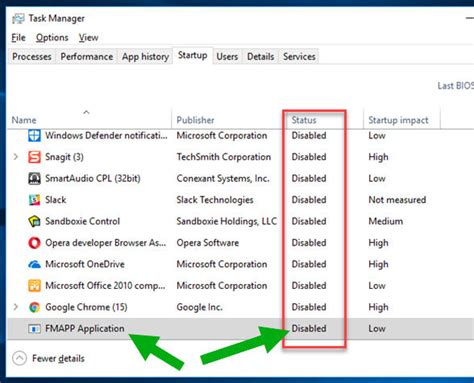The height and width of the screenshot is (383, 474).
Task: Select the Slack startup entry name
Action: point(56,200)
